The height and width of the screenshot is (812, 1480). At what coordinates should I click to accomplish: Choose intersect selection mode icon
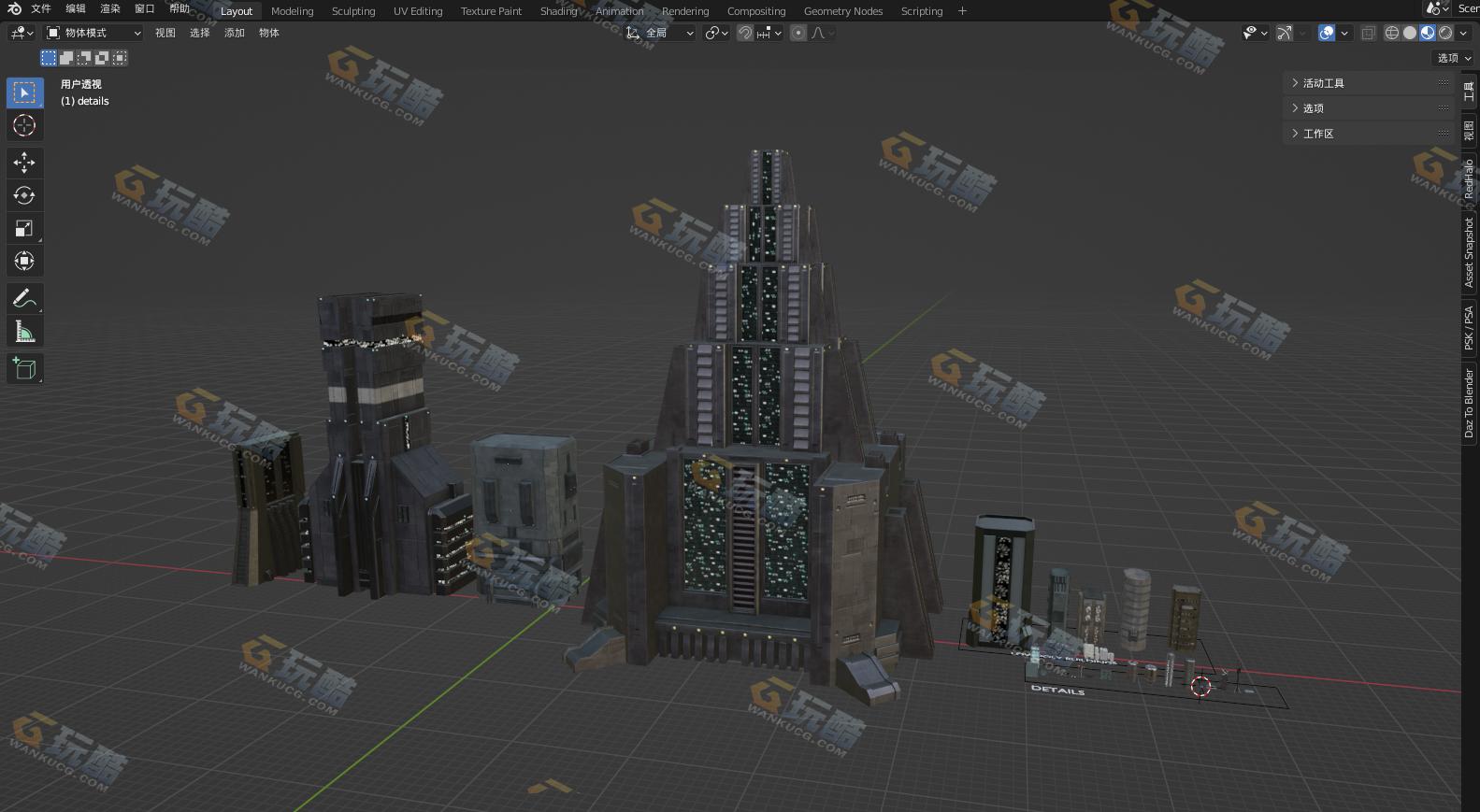[x=120, y=58]
